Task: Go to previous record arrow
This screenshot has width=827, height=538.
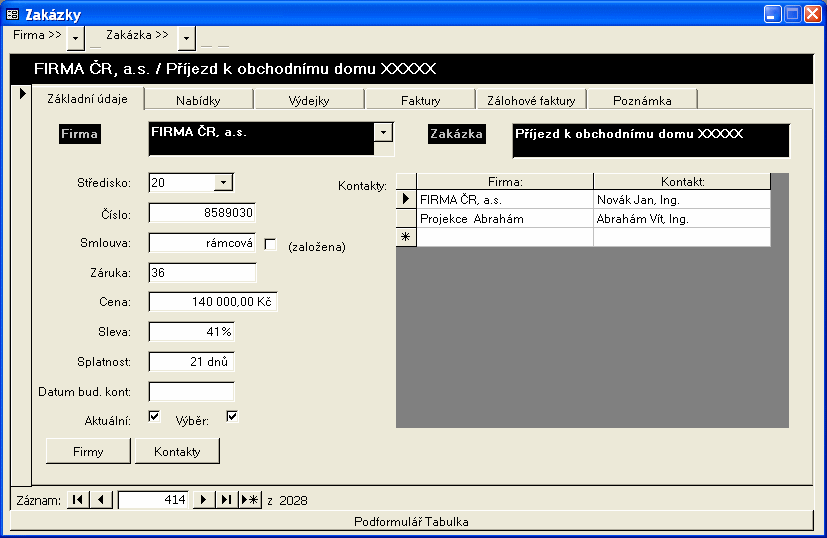Action: pos(101,500)
